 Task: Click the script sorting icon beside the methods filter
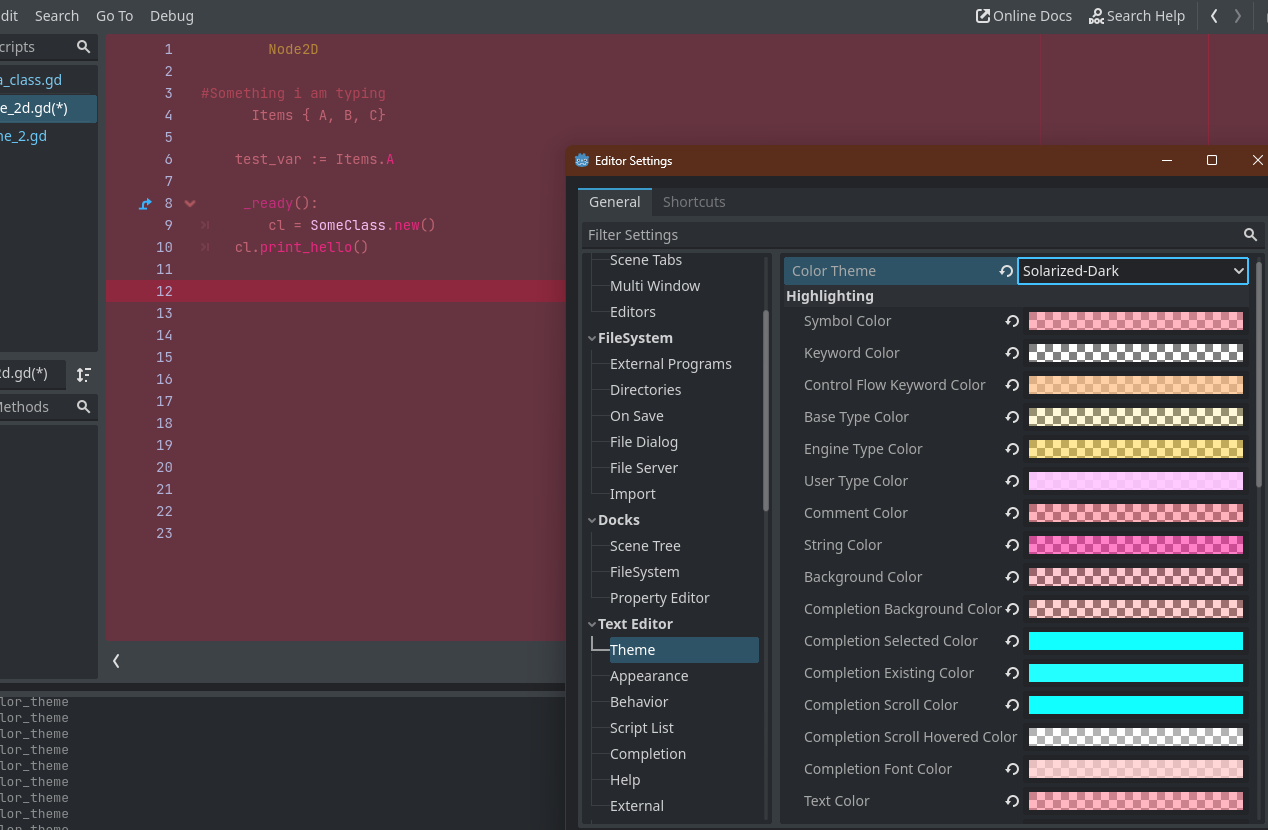[84, 374]
